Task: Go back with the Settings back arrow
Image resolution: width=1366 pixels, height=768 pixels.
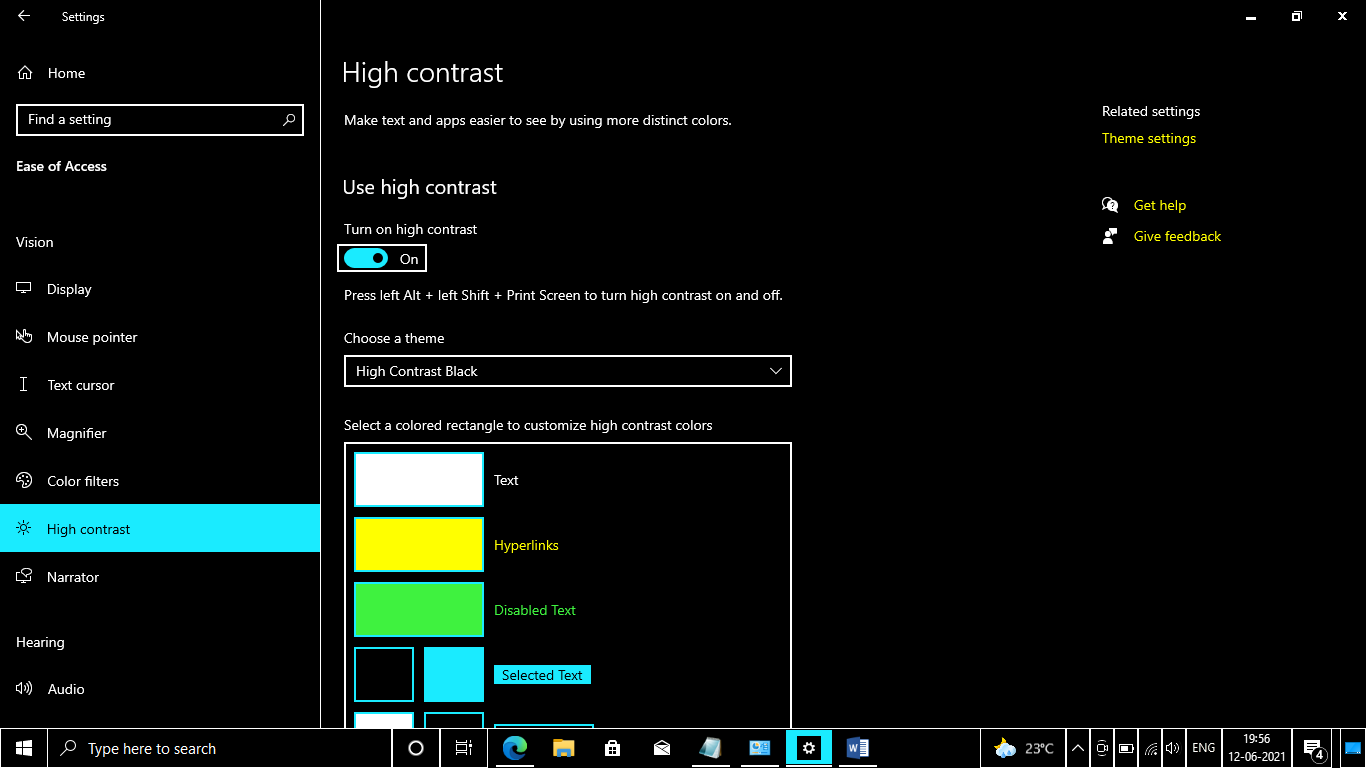Action: click(24, 16)
